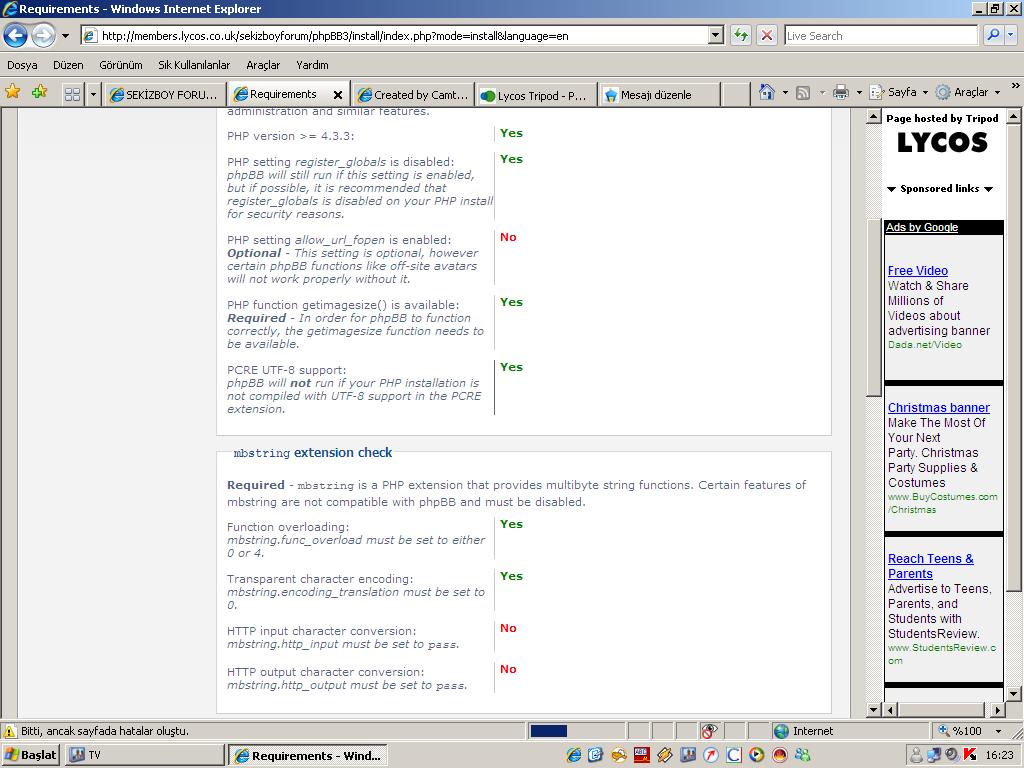Image resolution: width=1024 pixels, height=768 pixels.
Task: Switch to the Mesajı düzenle tab
Action: 660,95
